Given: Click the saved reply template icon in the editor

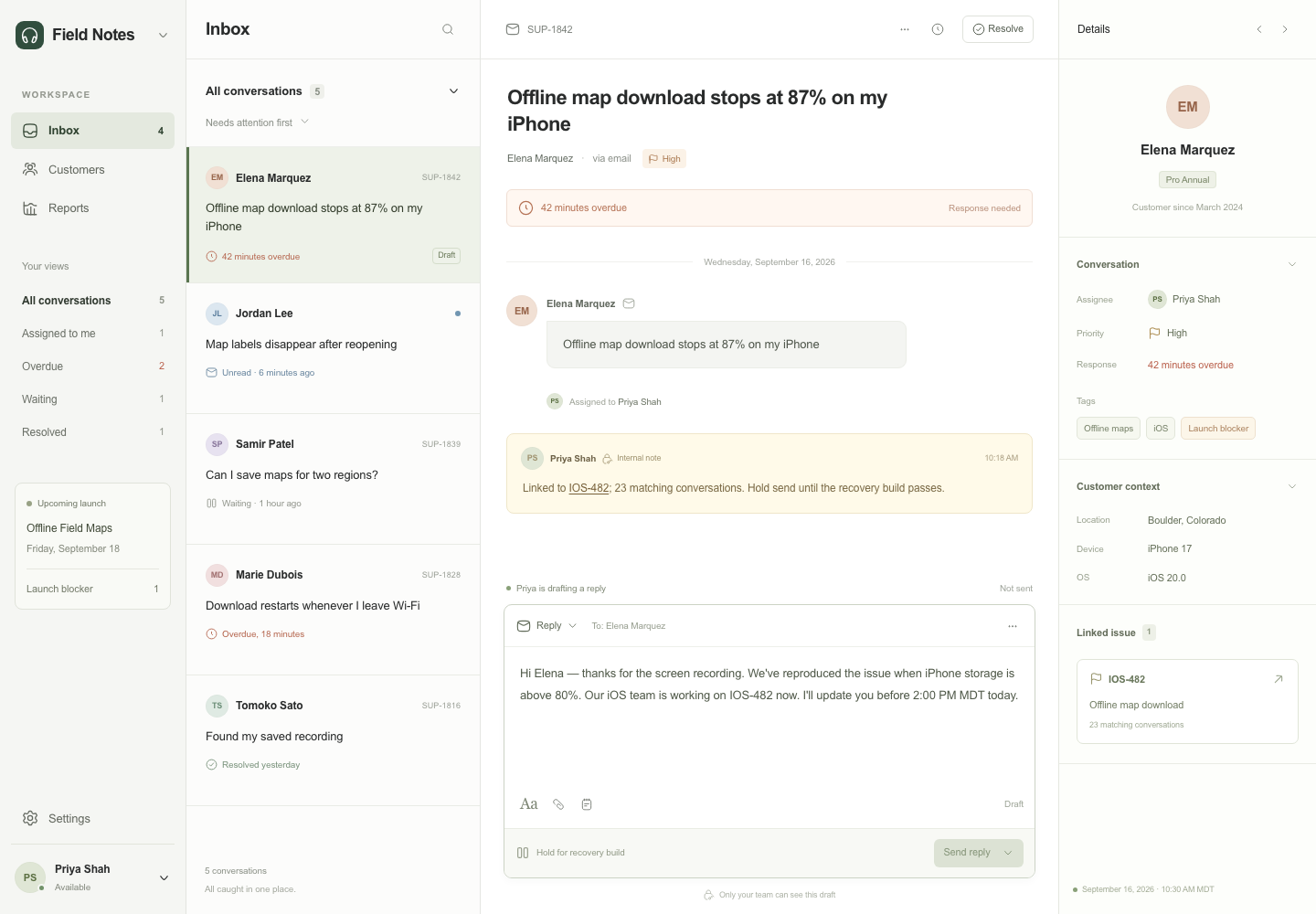Looking at the screenshot, I should 587,804.
